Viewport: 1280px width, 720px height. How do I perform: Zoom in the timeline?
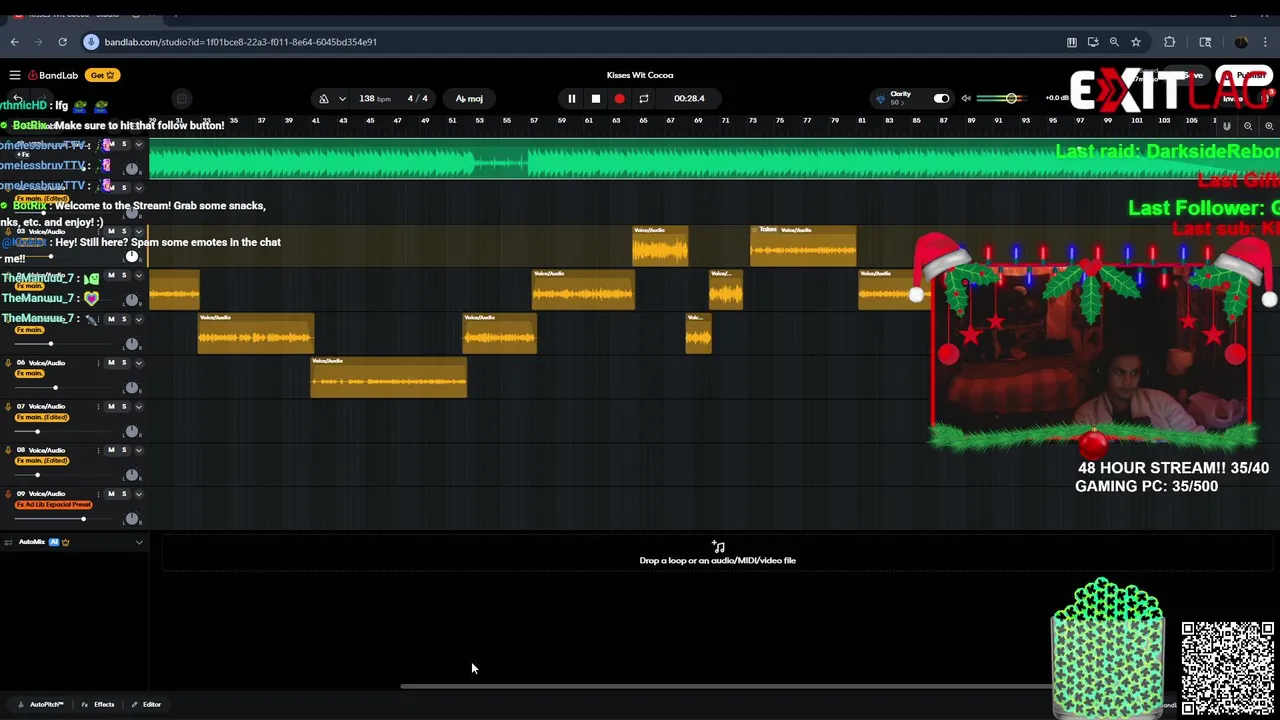point(1269,126)
